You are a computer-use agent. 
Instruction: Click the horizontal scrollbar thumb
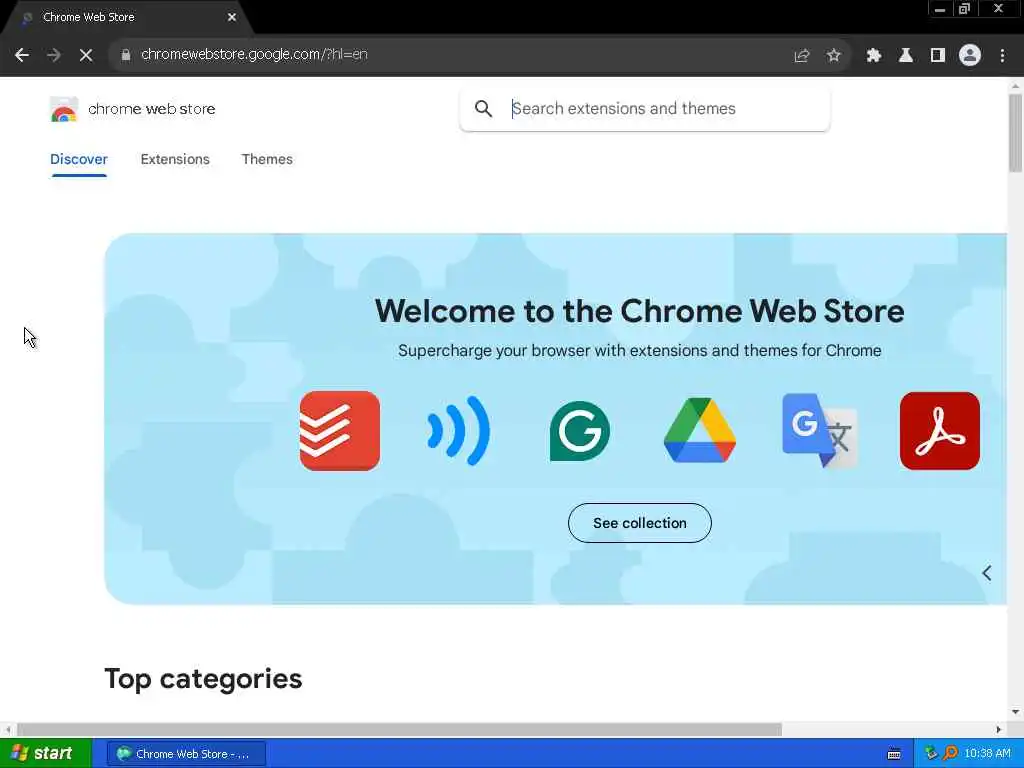(x=399, y=729)
